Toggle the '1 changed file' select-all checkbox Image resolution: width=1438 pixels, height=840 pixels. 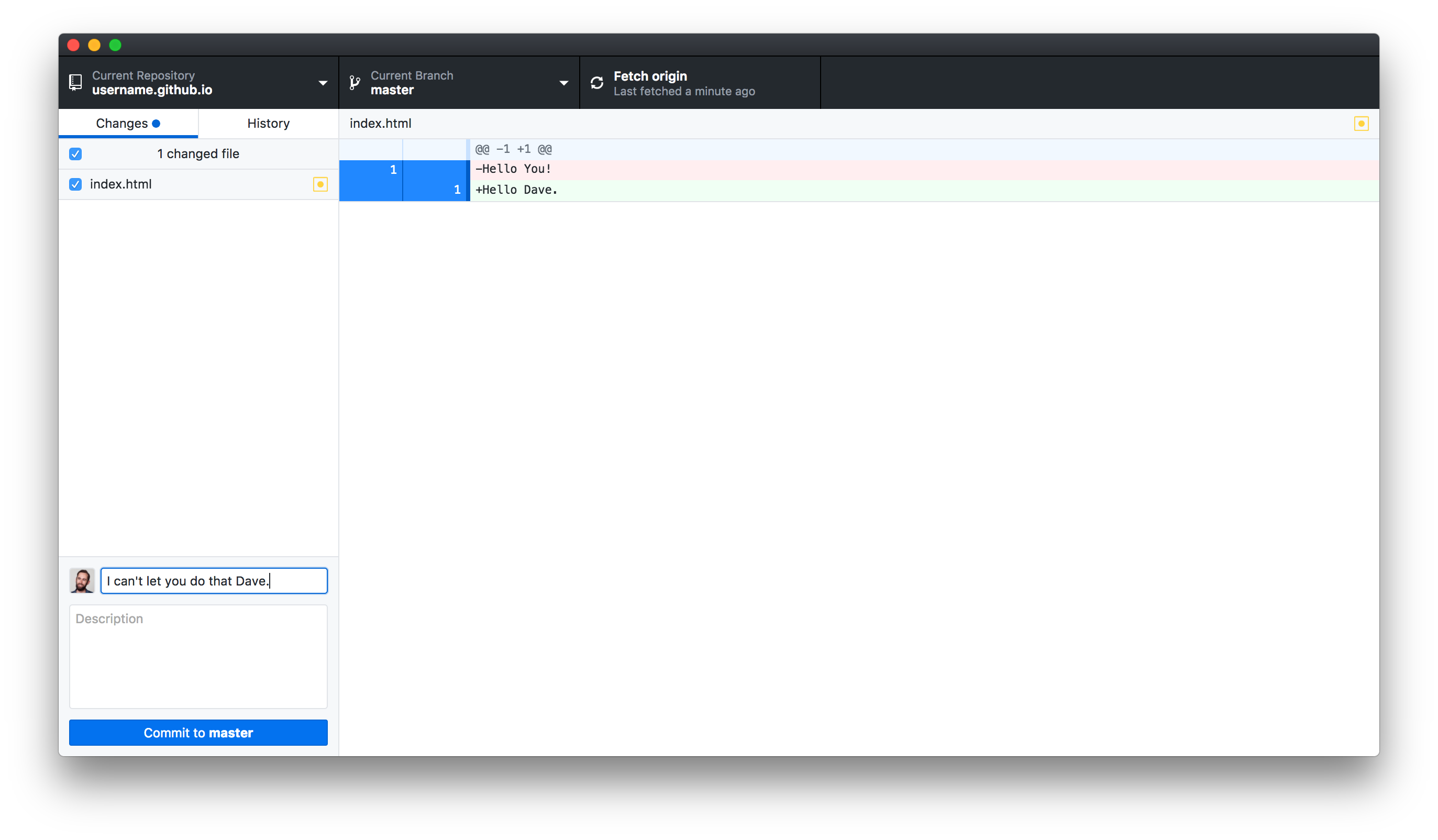[x=75, y=154]
